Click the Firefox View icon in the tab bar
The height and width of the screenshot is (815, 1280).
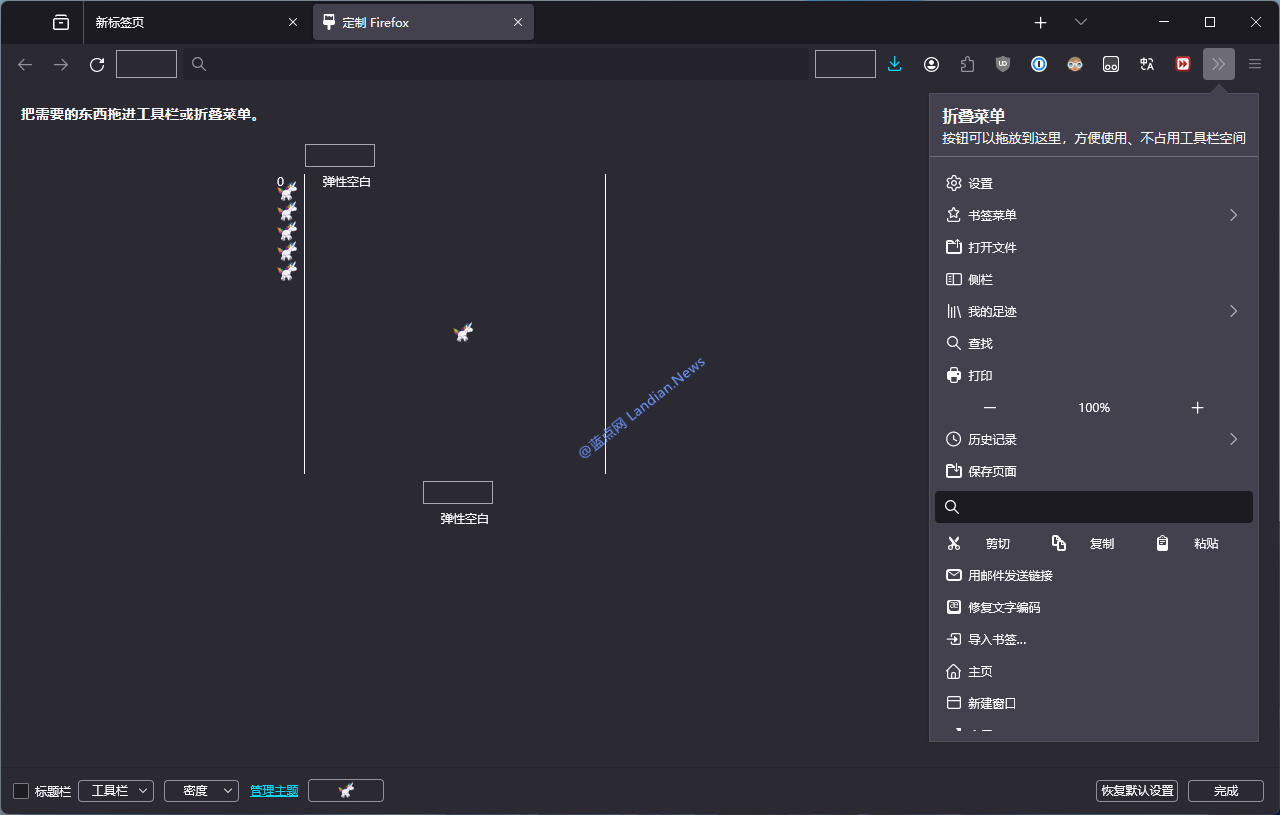[61, 22]
